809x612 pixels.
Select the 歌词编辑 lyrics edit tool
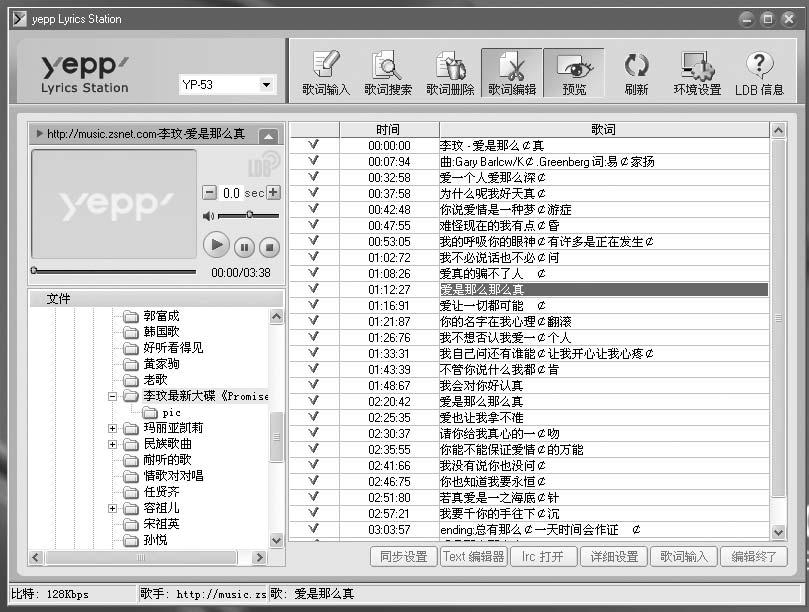(512, 73)
